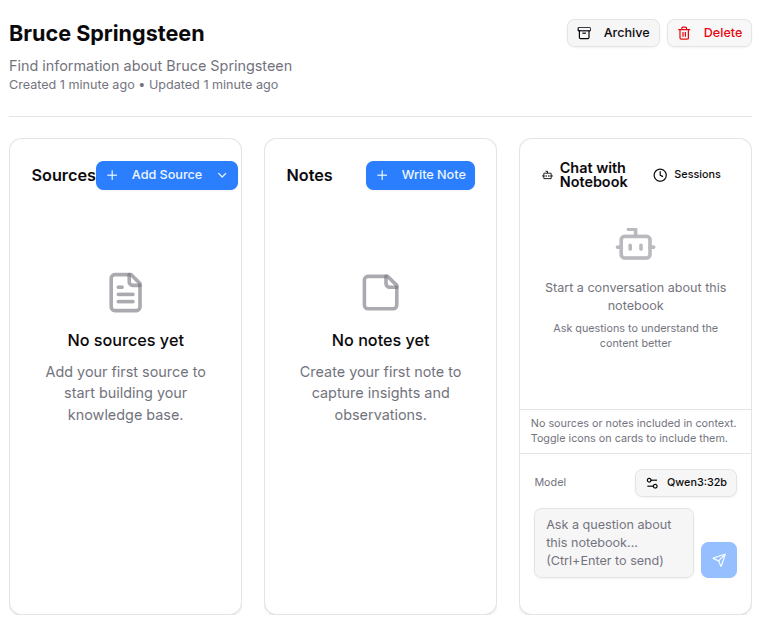Click the Write Note button label
Viewport: 766px width, 628px height.
point(433,175)
